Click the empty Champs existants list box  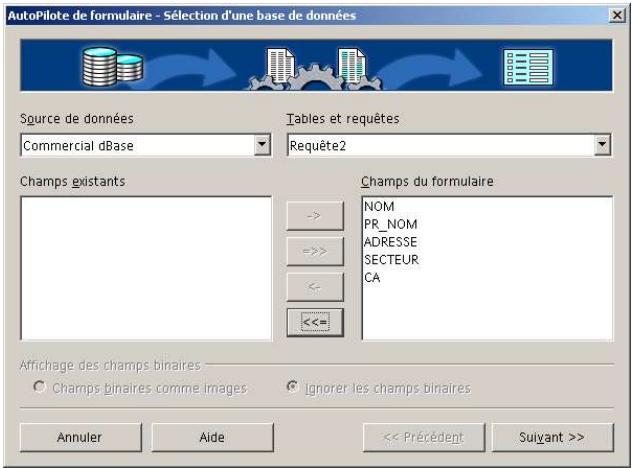click(146, 268)
